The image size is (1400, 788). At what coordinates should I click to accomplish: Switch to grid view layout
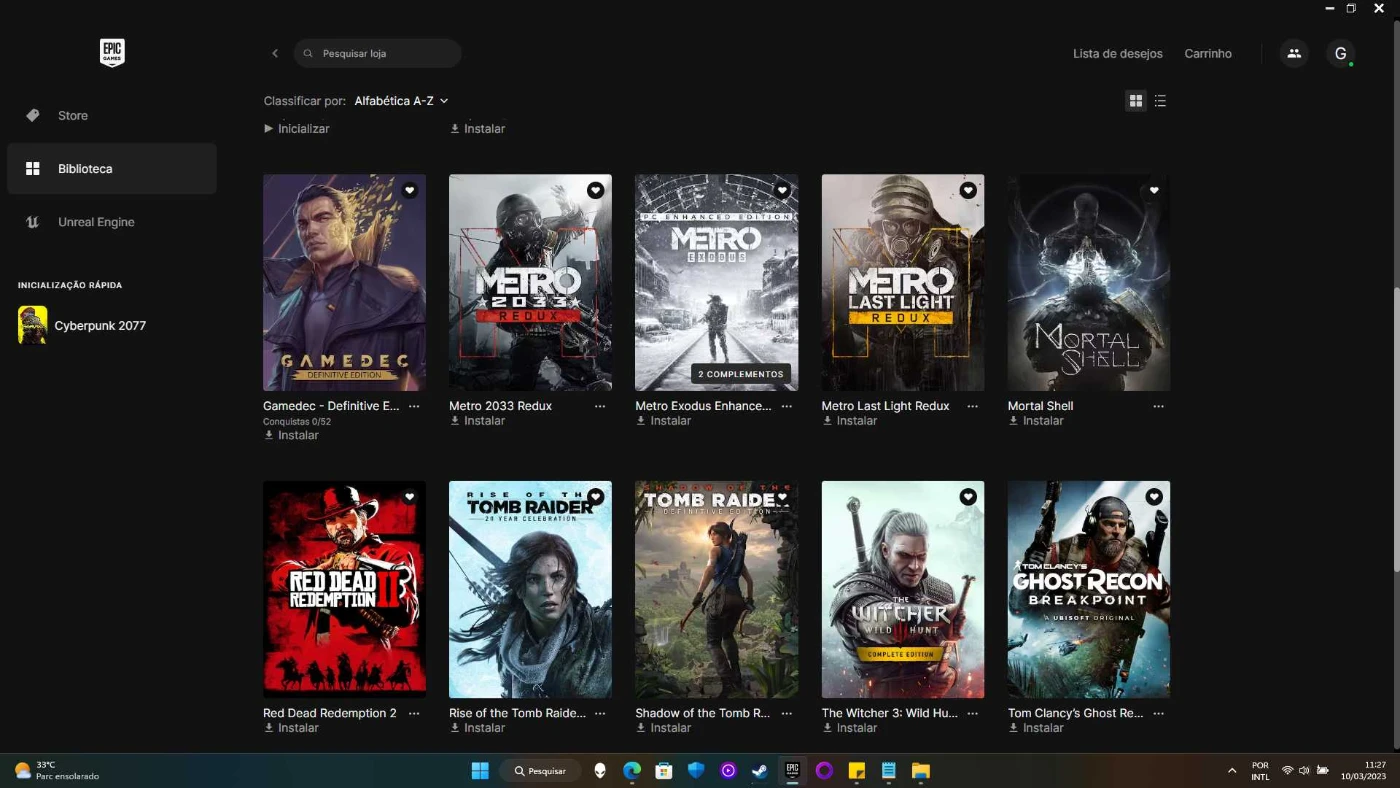tap(1135, 101)
